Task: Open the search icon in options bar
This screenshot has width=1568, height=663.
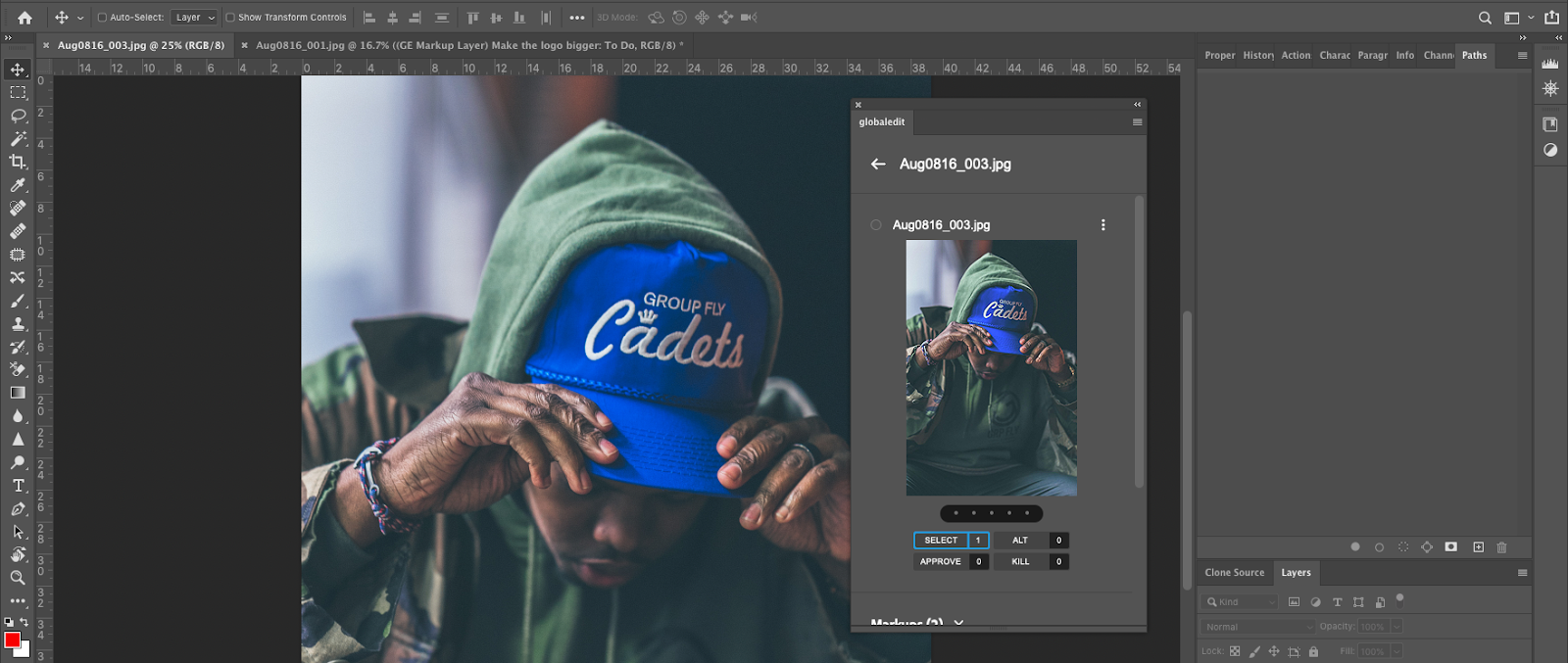Action: click(1485, 18)
